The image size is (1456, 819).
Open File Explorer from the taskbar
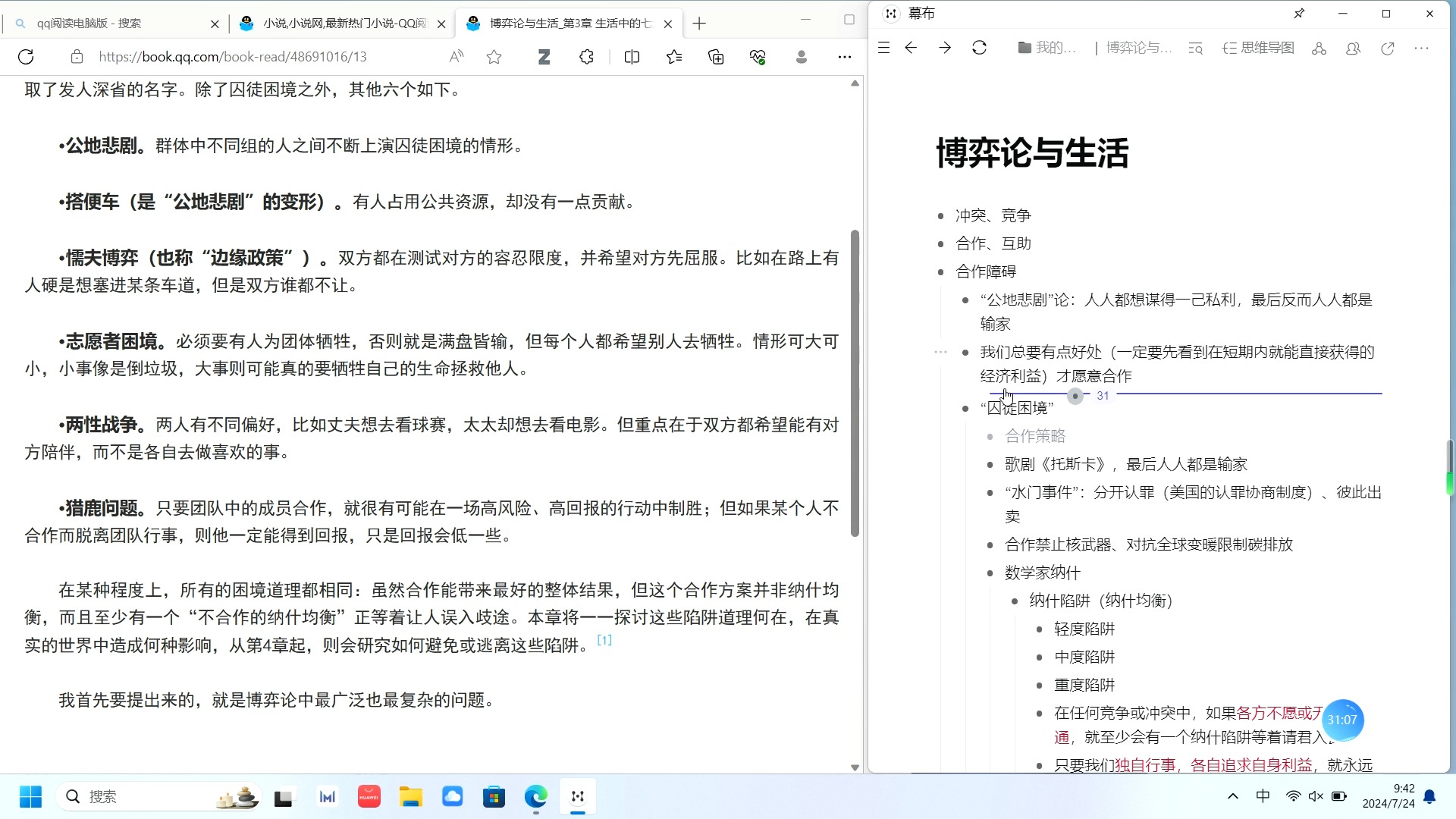[411, 796]
